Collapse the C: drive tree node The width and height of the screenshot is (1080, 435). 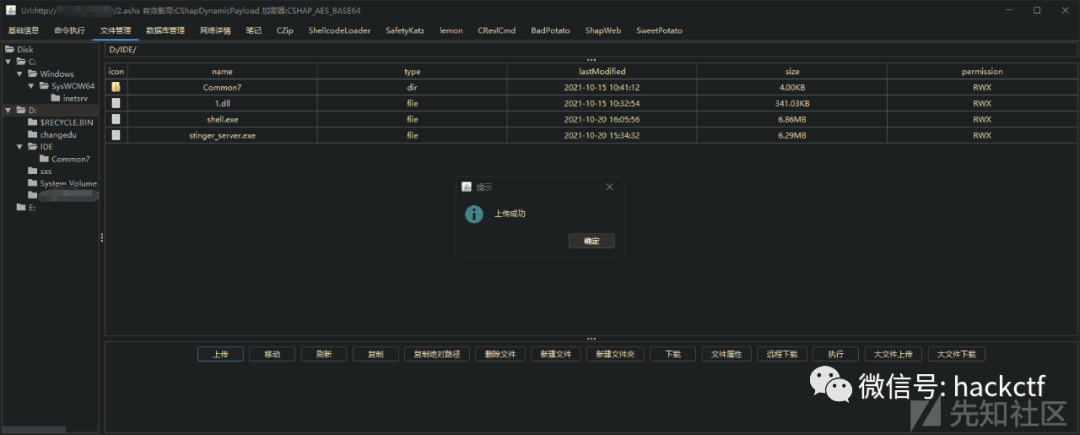(8, 61)
